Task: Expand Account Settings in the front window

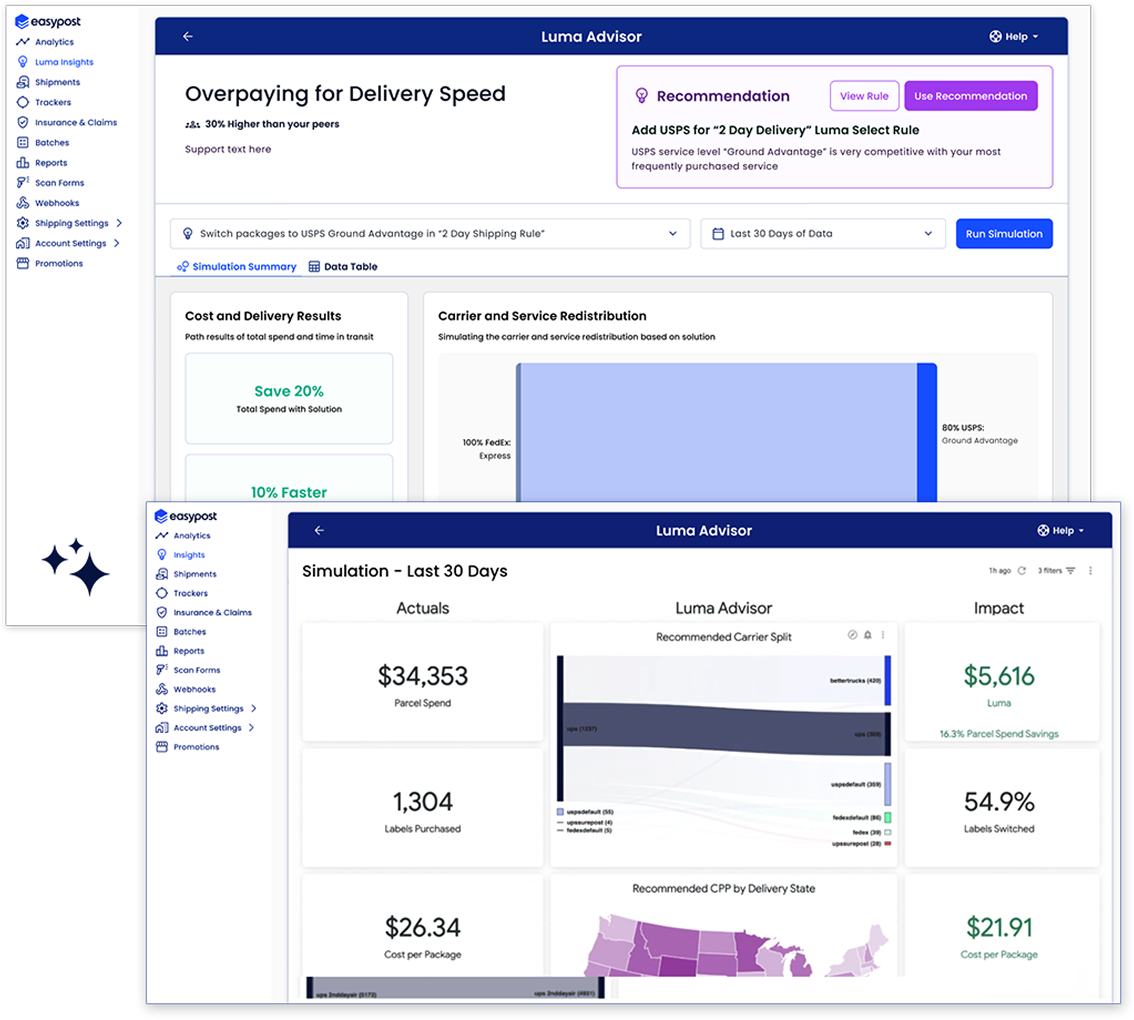Action: (205, 728)
